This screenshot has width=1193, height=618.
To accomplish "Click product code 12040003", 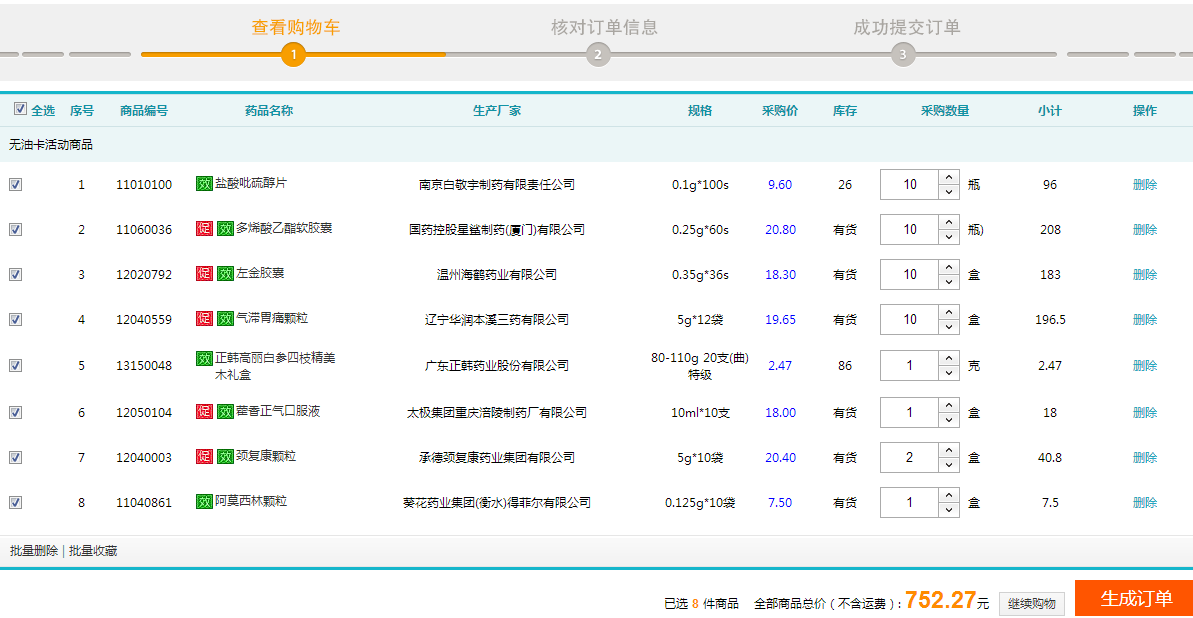I will [x=145, y=457].
